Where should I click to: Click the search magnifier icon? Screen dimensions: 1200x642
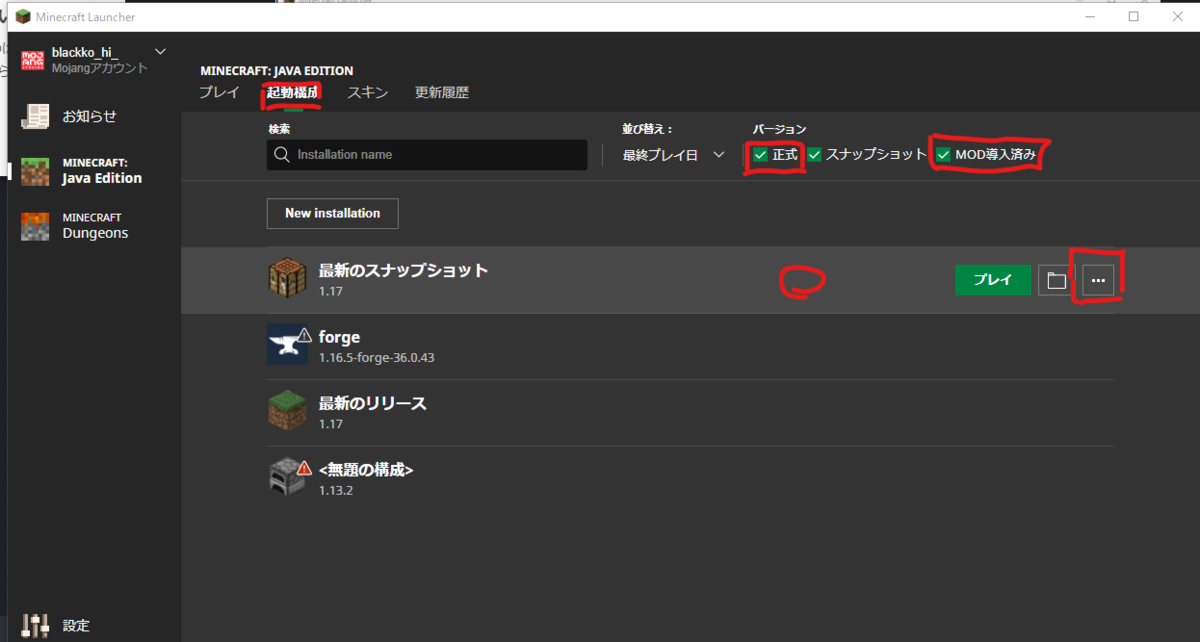(281, 155)
